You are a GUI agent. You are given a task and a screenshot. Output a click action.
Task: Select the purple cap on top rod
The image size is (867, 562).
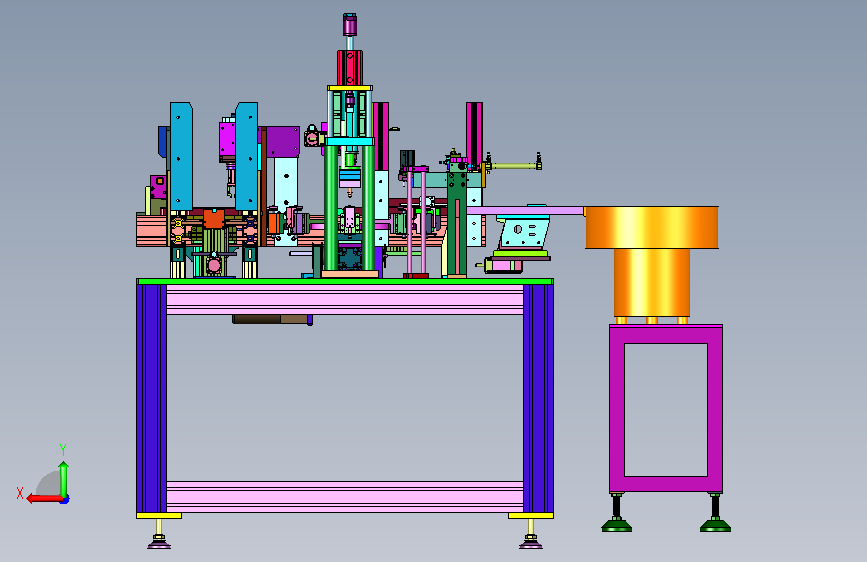point(349,25)
